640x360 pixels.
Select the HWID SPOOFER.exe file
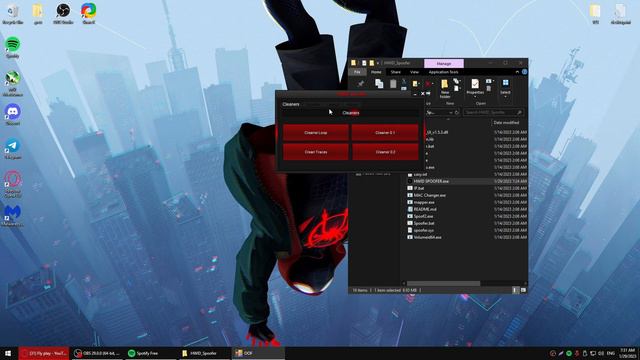[431, 181]
